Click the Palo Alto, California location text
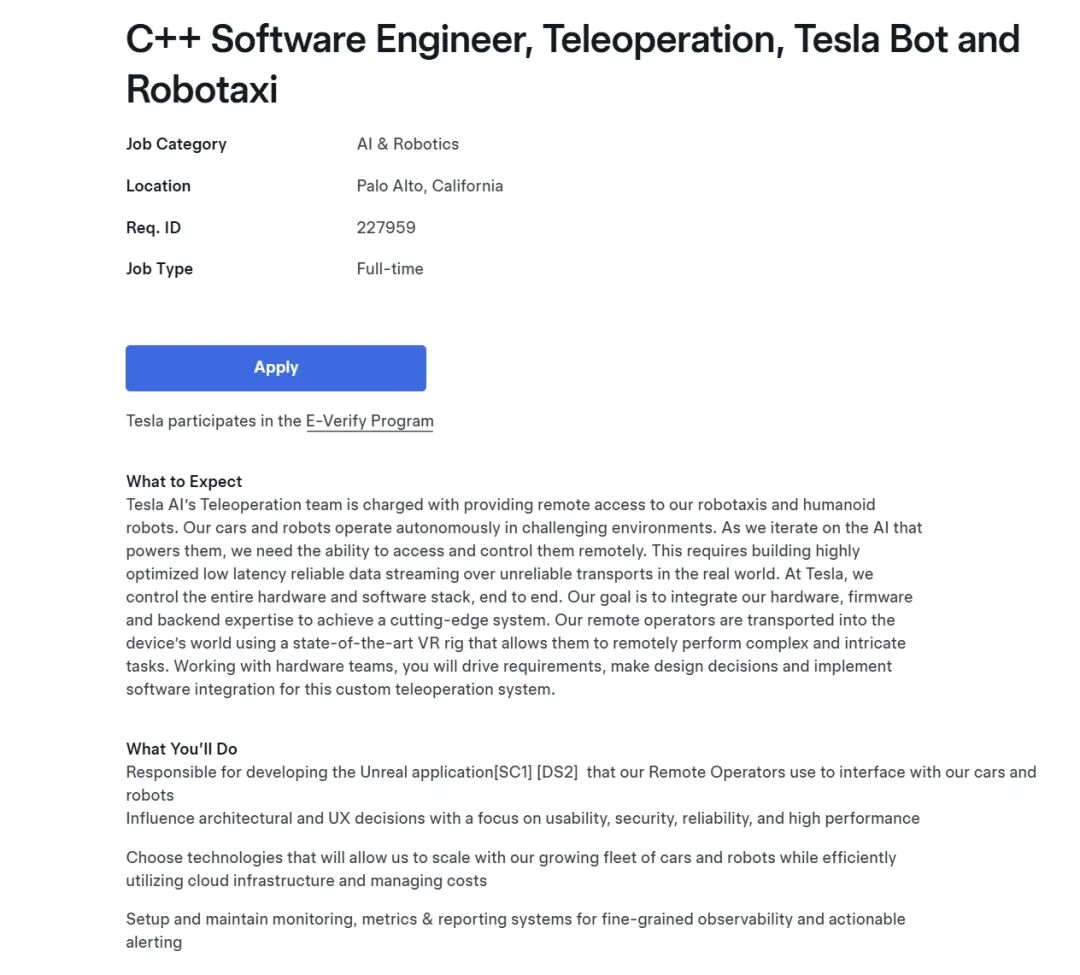The width and height of the screenshot is (1080, 975). (x=430, y=186)
